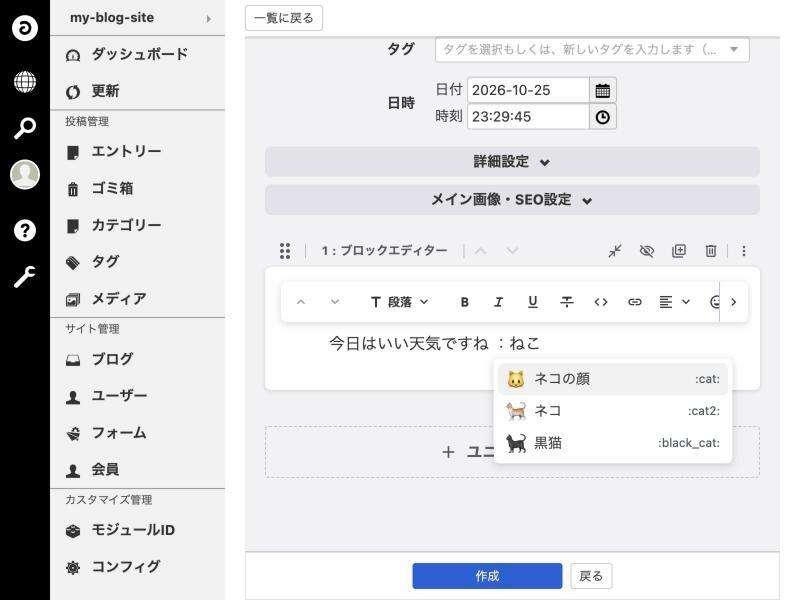The height and width of the screenshot is (600, 800).
Task: Click the blue 作成 create button
Action: [x=487, y=576]
